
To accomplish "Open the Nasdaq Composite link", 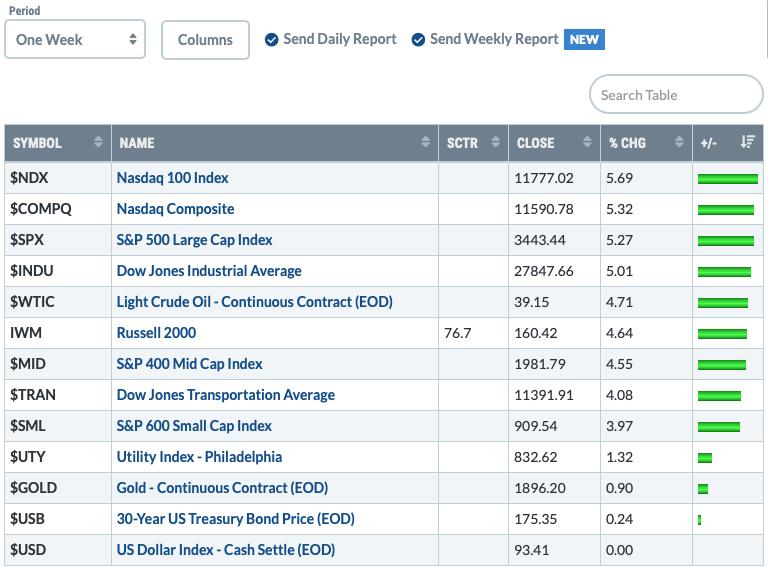I will point(175,209).
